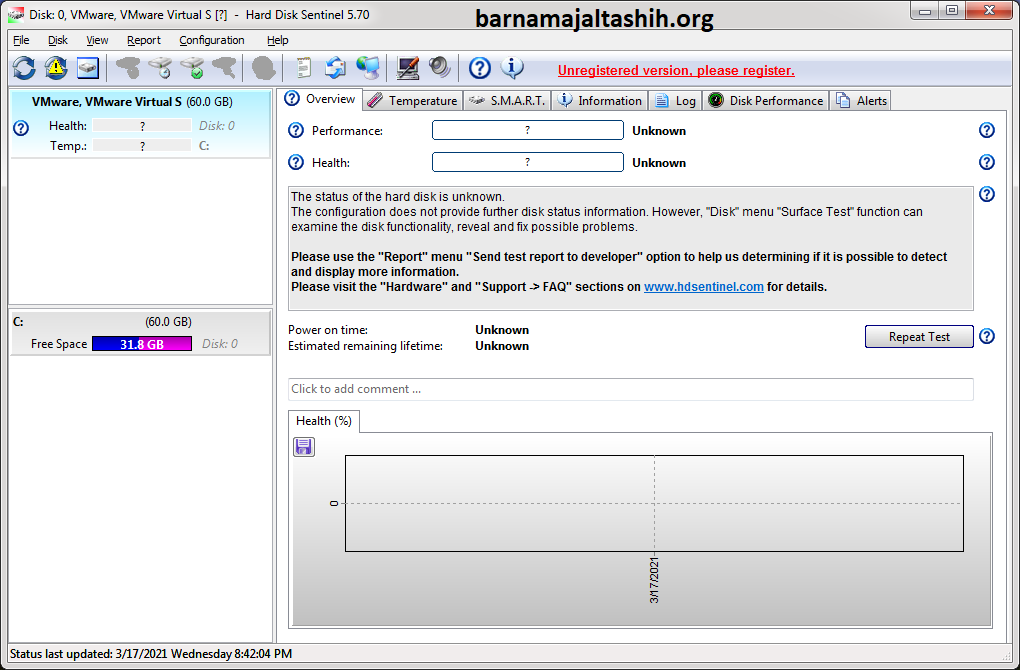This screenshot has width=1020, height=670.
Task: Click the refresh icon with yellow warning triangle
Action: click(56, 68)
